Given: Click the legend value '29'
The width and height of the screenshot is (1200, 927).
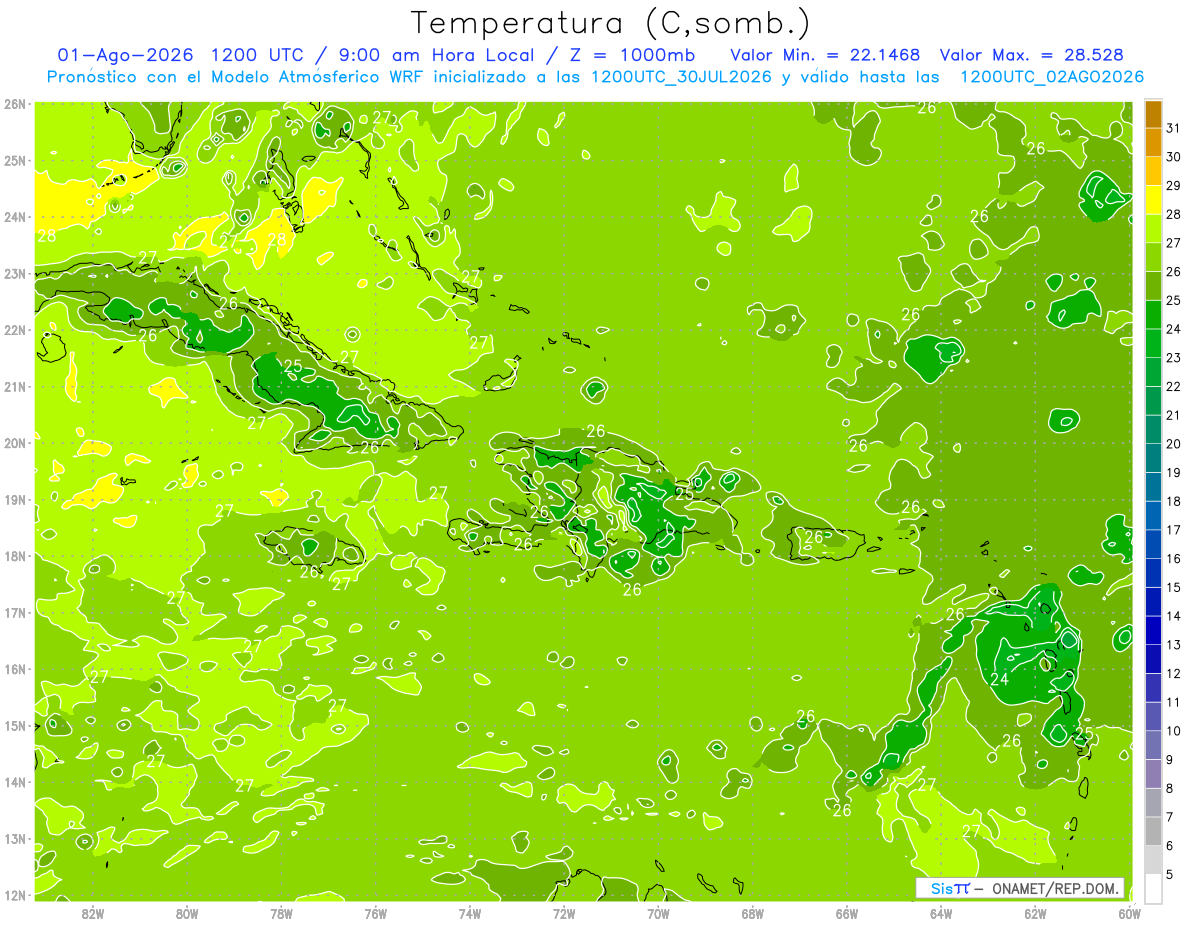Looking at the screenshot, I should pyautogui.click(x=1174, y=185).
